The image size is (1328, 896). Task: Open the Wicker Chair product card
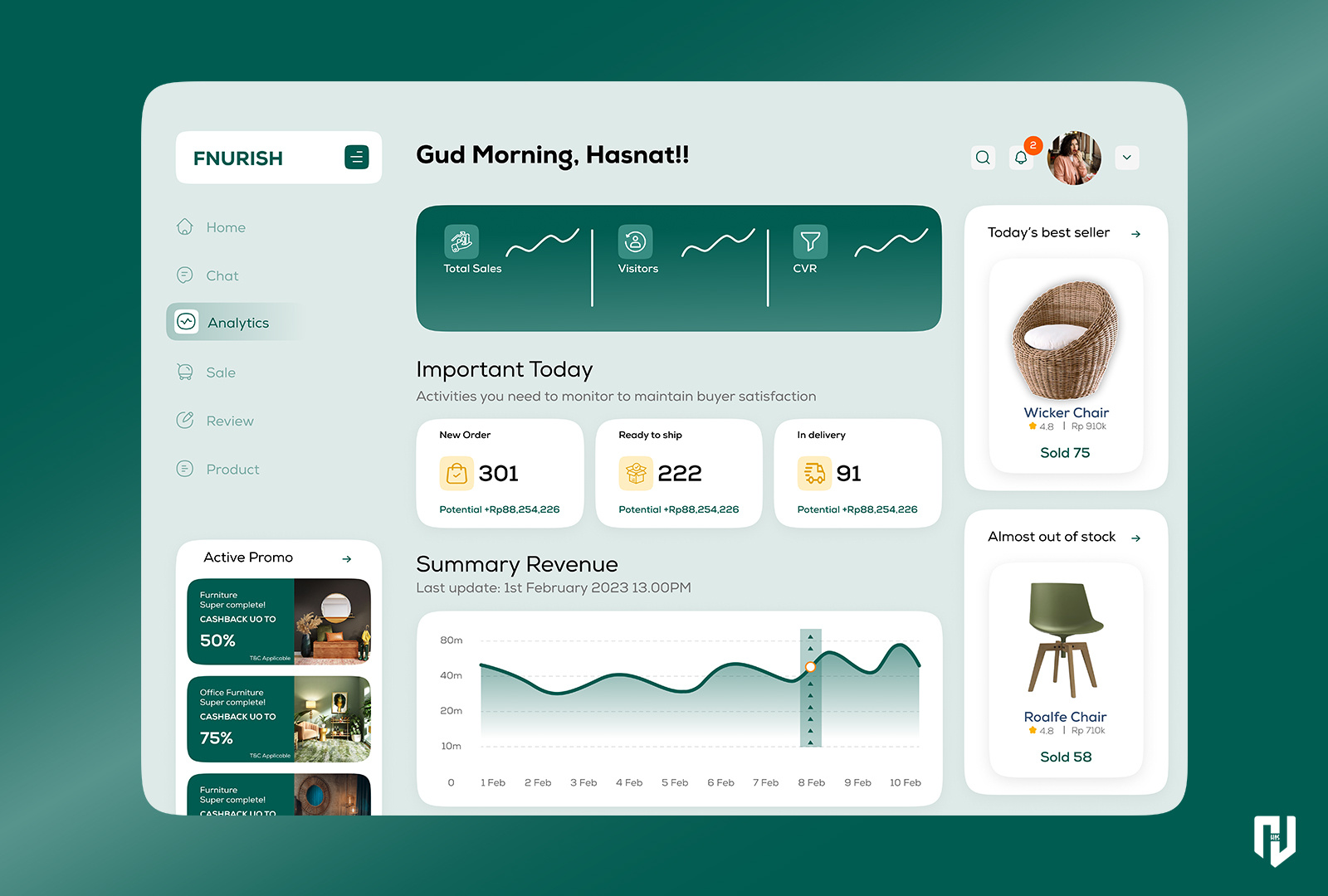(1065, 365)
